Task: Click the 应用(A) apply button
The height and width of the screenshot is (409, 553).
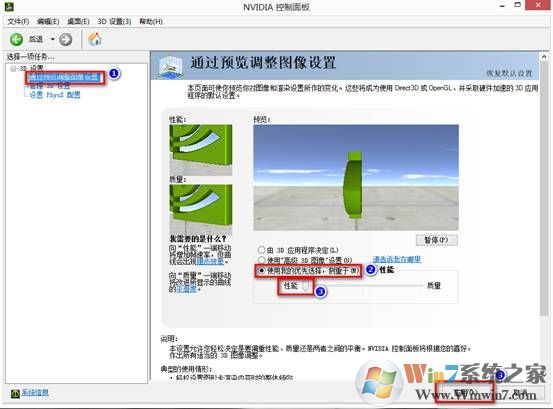Action: [464, 392]
